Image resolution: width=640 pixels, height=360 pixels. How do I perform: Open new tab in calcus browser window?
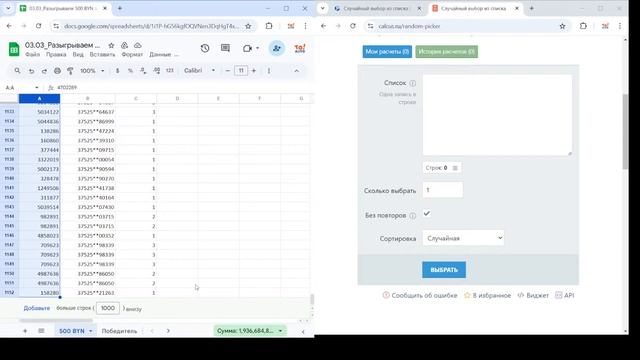click(x=531, y=8)
